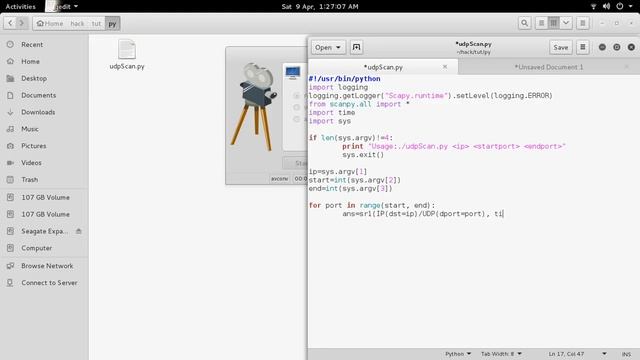Select the first radio option in recorder window

[297, 96]
